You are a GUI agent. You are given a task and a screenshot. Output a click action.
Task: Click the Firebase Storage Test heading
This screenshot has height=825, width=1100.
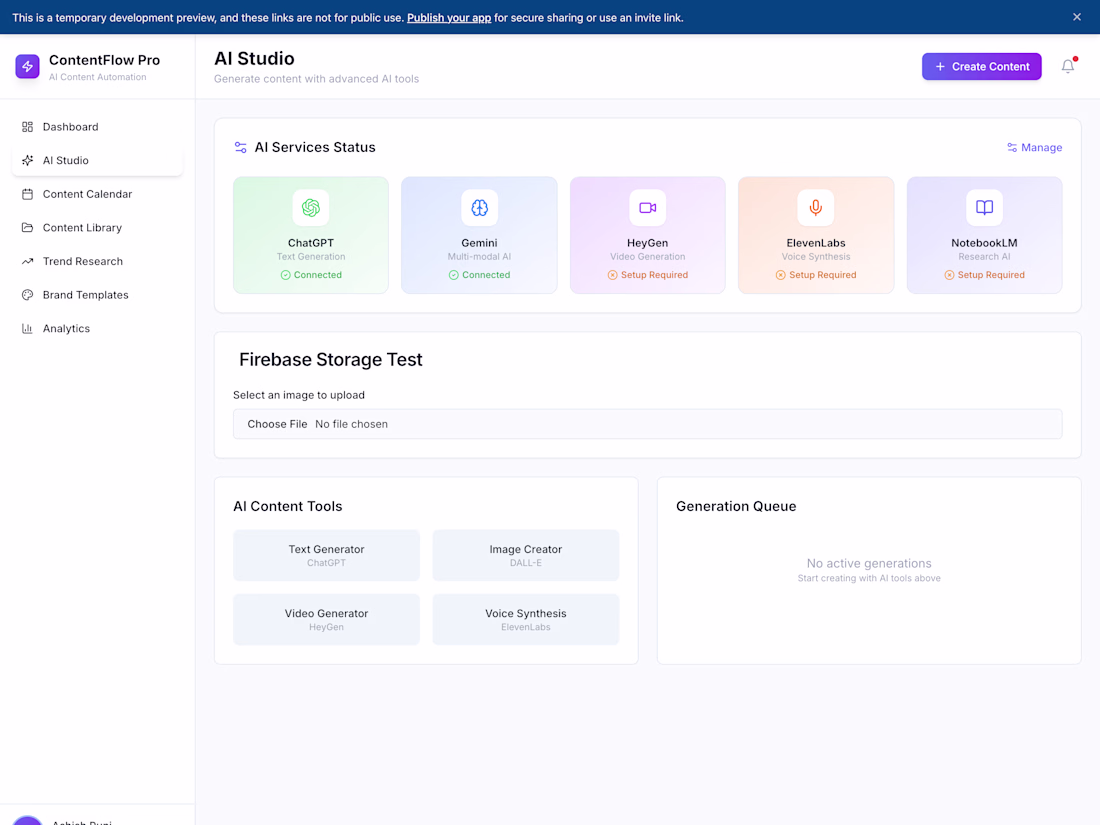[x=330, y=360]
